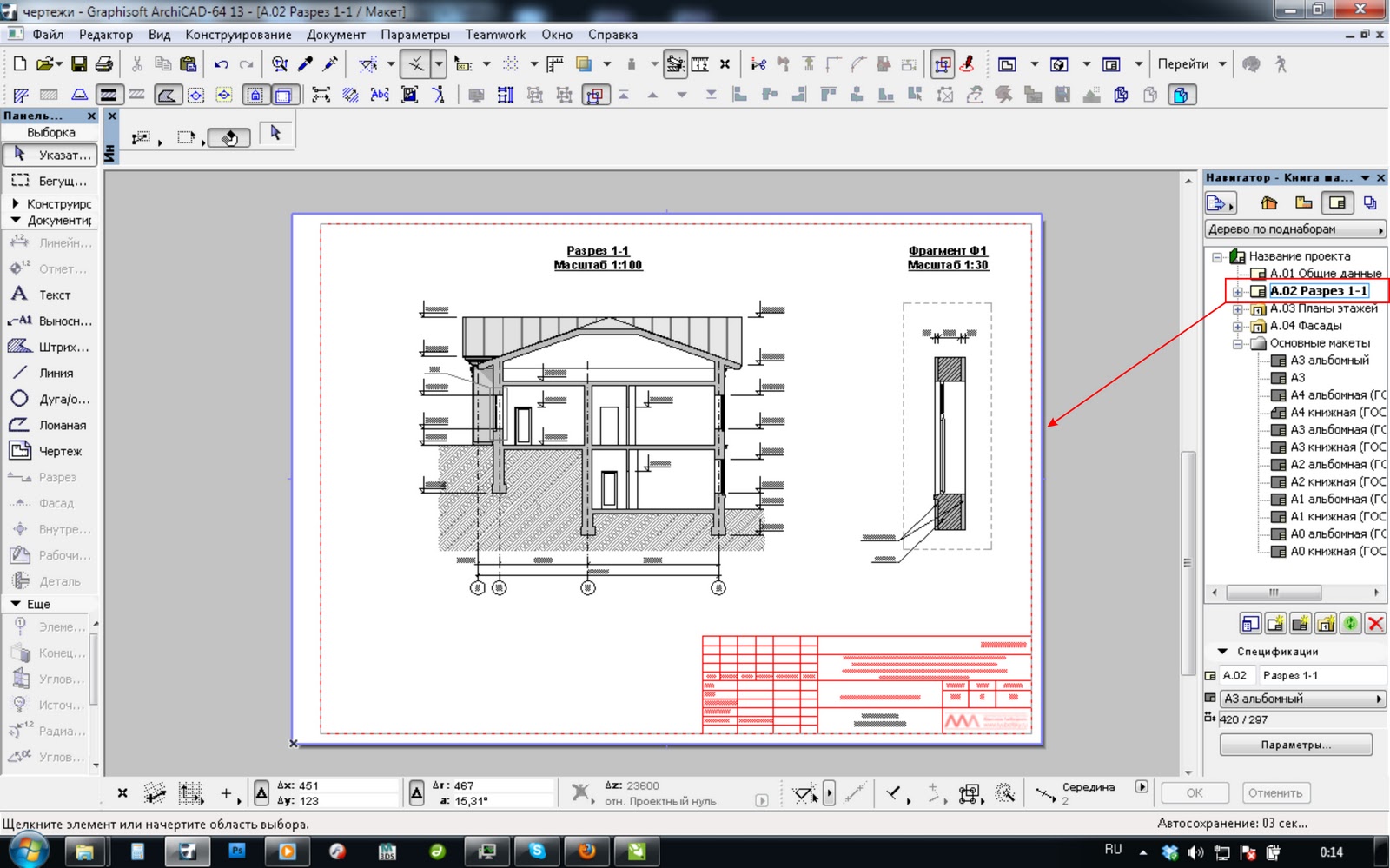Collapse the Еще toolbox group
Image resolution: width=1390 pixels, height=868 pixels.
pos(15,604)
